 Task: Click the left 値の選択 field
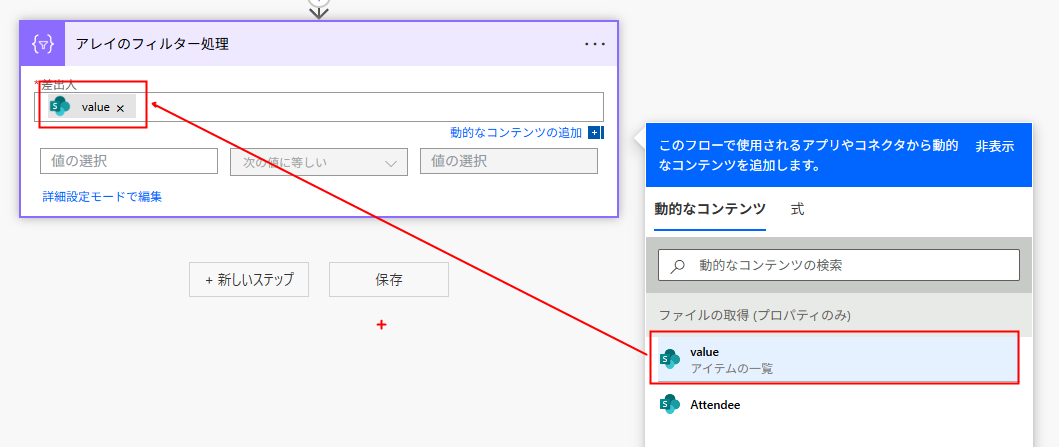pos(129,161)
